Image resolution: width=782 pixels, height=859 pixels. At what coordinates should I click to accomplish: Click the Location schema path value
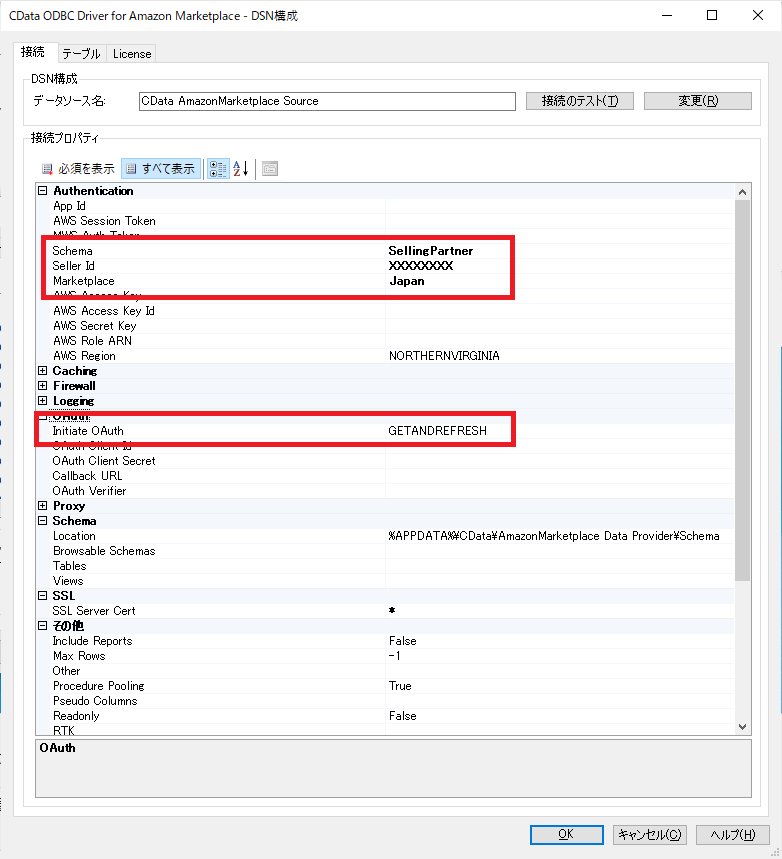(x=553, y=536)
